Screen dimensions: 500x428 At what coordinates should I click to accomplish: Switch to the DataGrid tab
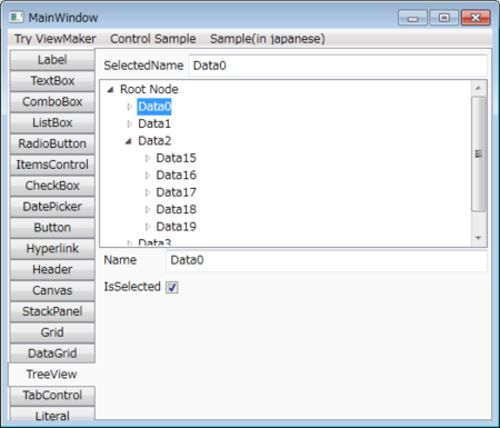pyautogui.click(x=52, y=353)
